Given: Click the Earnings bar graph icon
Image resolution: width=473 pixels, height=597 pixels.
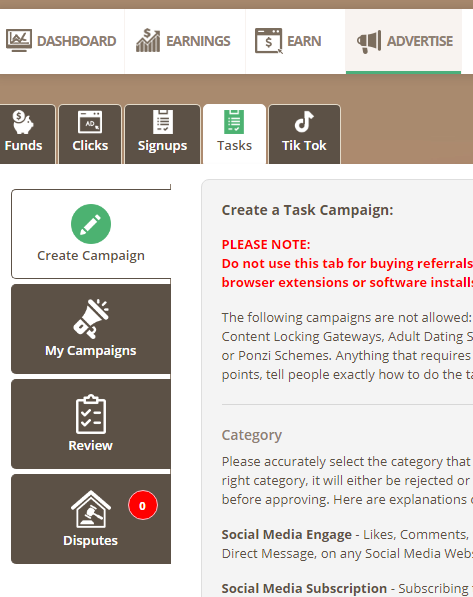Looking at the screenshot, I should pyautogui.click(x=148, y=40).
